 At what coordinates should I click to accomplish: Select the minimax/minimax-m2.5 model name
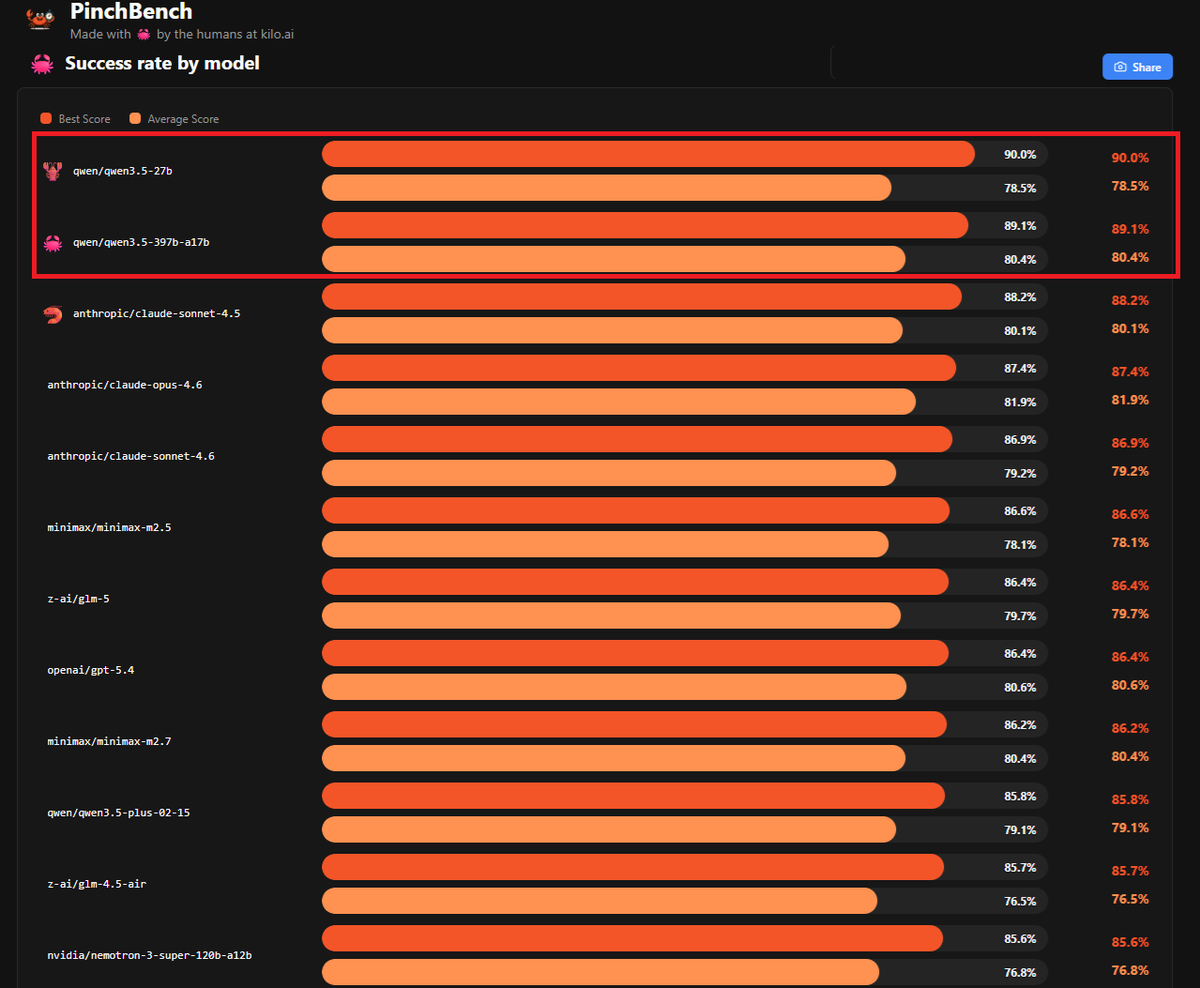[109, 527]
